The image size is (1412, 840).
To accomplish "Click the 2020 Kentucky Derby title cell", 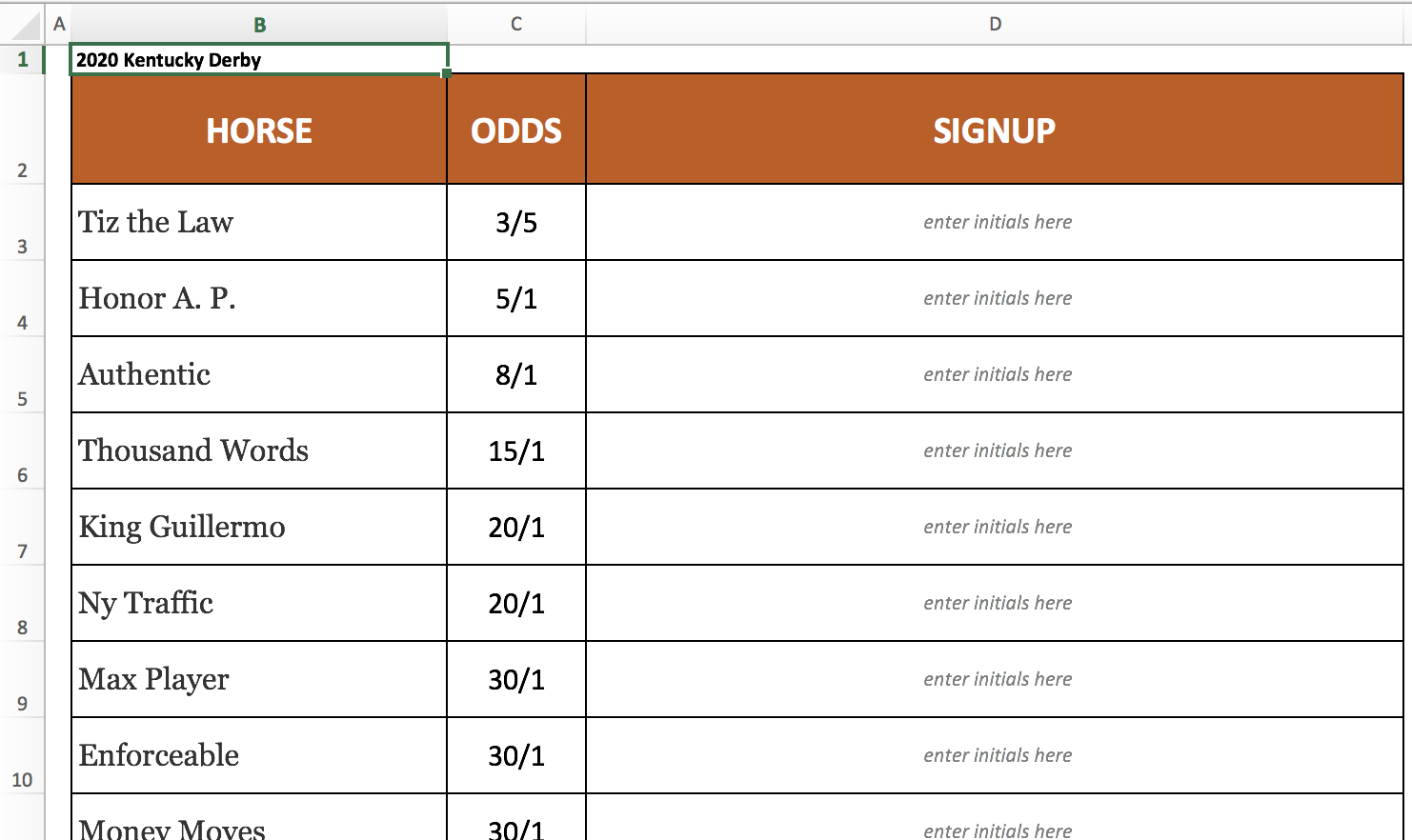I will click(x=259, y=60).
